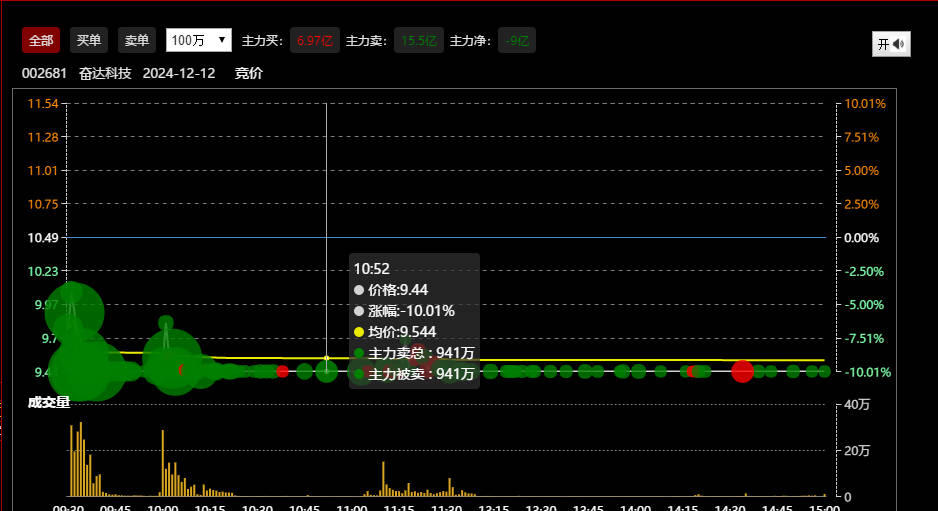The image size is (938, 511).
Task: Open the 100万 threshold dropdown
Action: [198, 40]
